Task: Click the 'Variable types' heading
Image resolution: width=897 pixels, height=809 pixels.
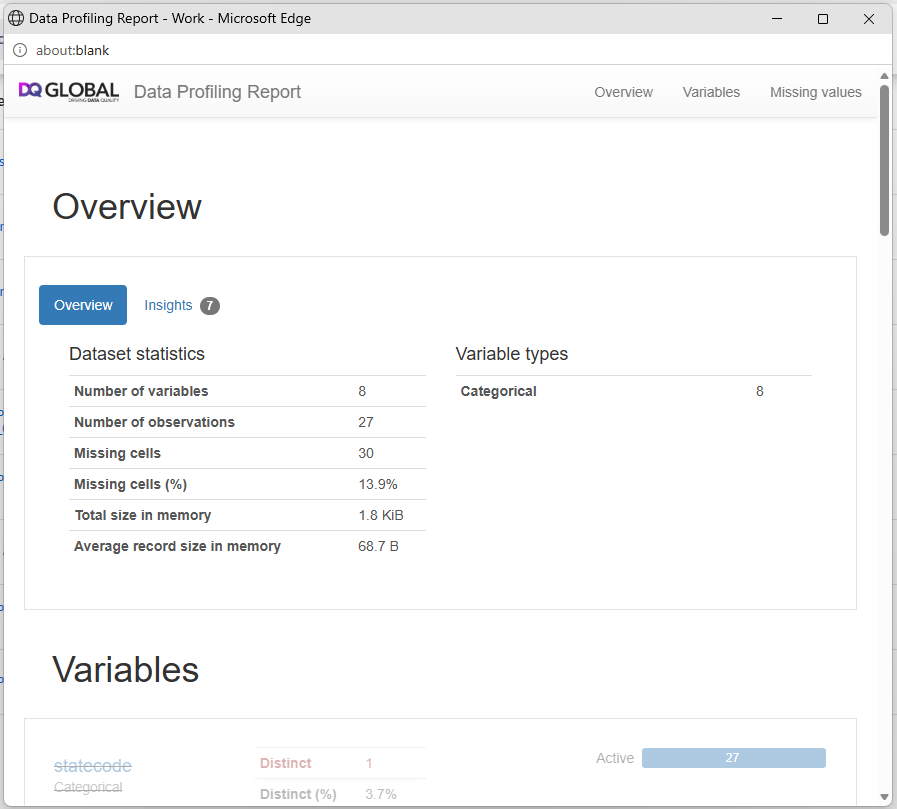Action: pos(511,354)
